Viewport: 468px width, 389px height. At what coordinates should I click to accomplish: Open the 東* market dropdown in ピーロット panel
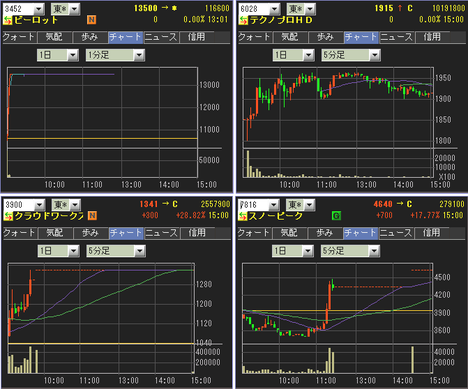pos(75,9)
